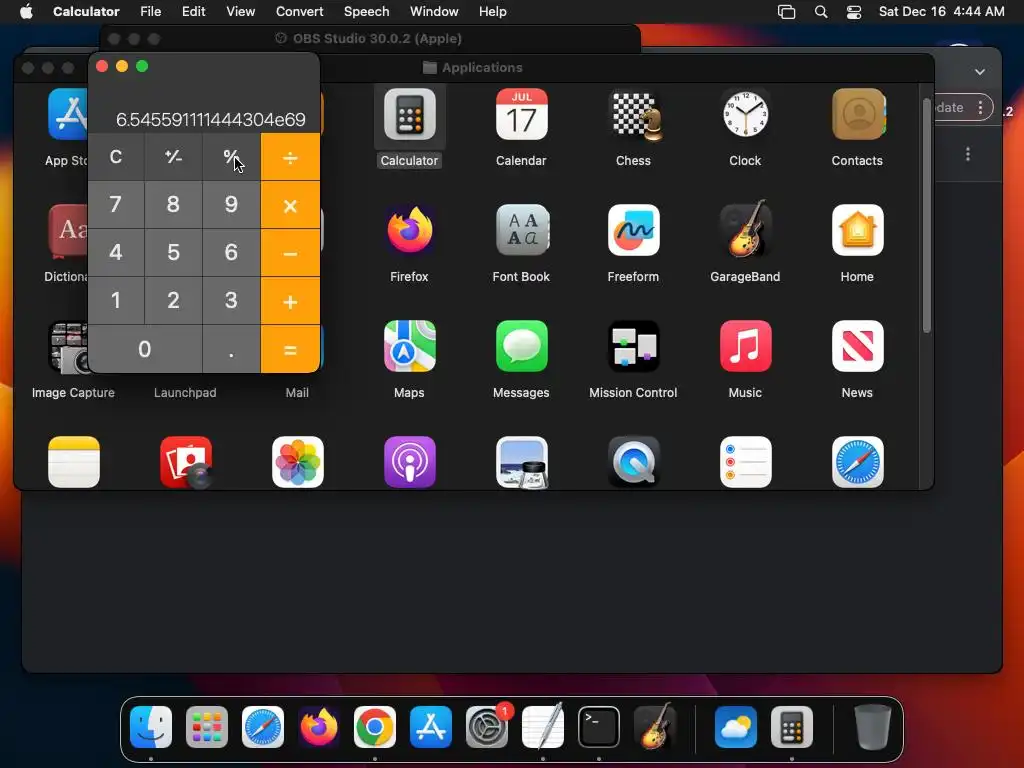The height and width of the screenshot is (768, 1024).
Task: Open the Image Capture app
Action: [69, 347]
